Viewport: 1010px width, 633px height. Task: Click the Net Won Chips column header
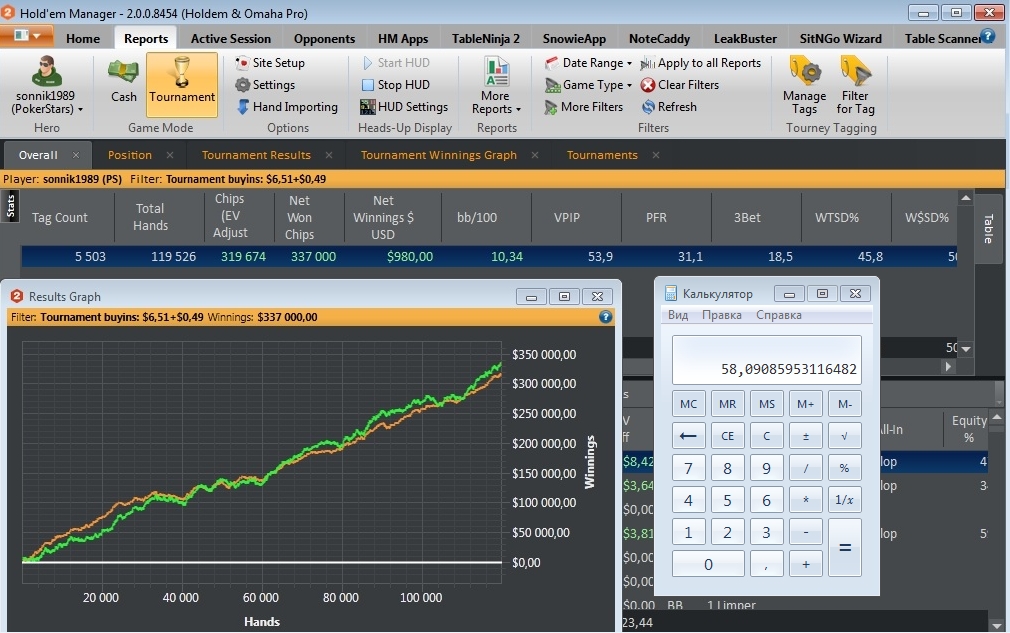pyautogui.click(x=299, y=217)
